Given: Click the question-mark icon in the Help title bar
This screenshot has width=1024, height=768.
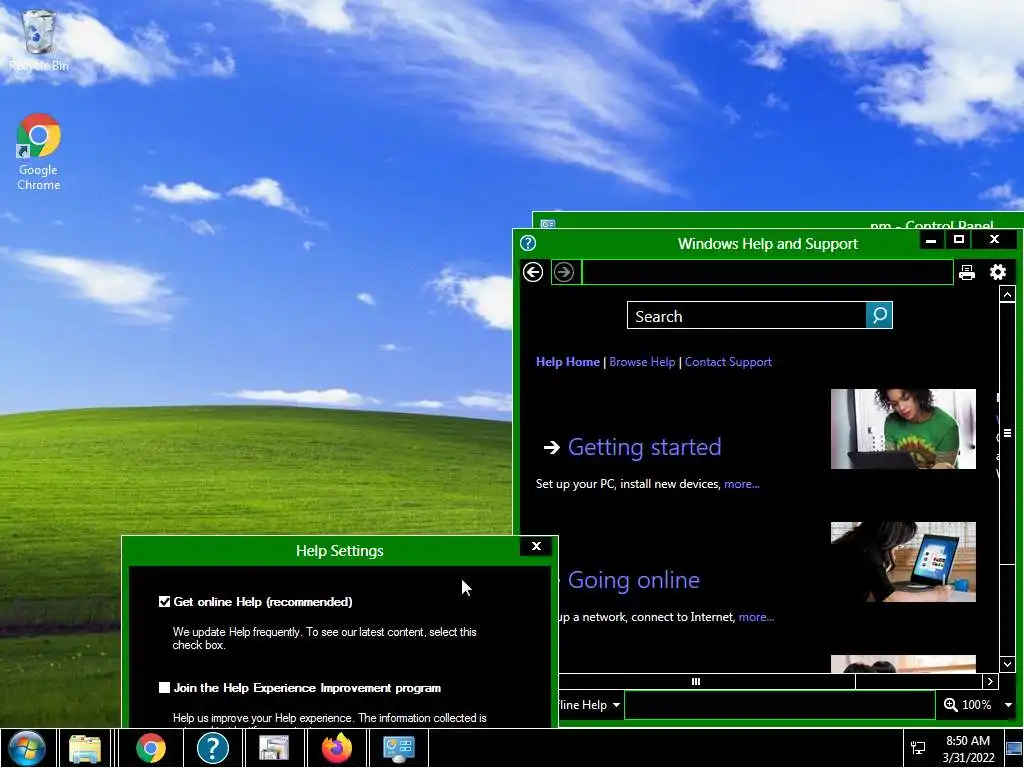Looking at the screenshot, I should tap(528, 244).
